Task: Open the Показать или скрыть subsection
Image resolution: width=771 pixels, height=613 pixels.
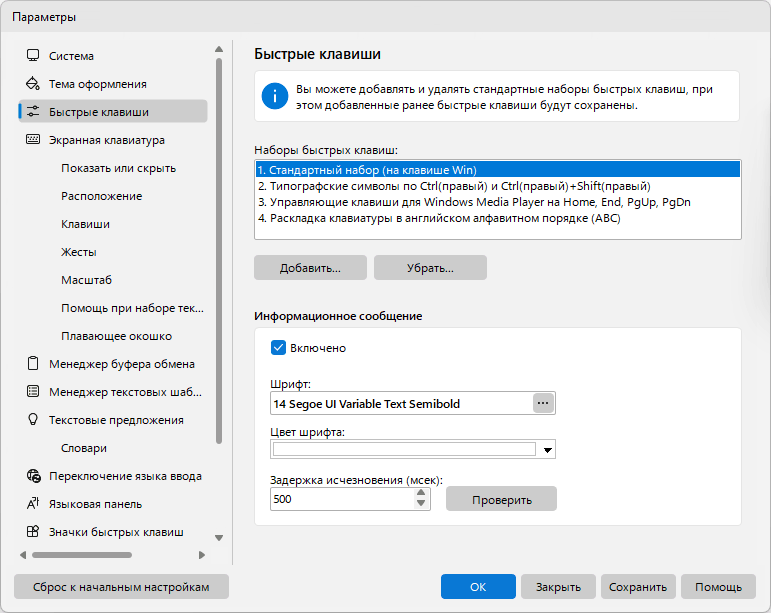Action: coord(118,168)
